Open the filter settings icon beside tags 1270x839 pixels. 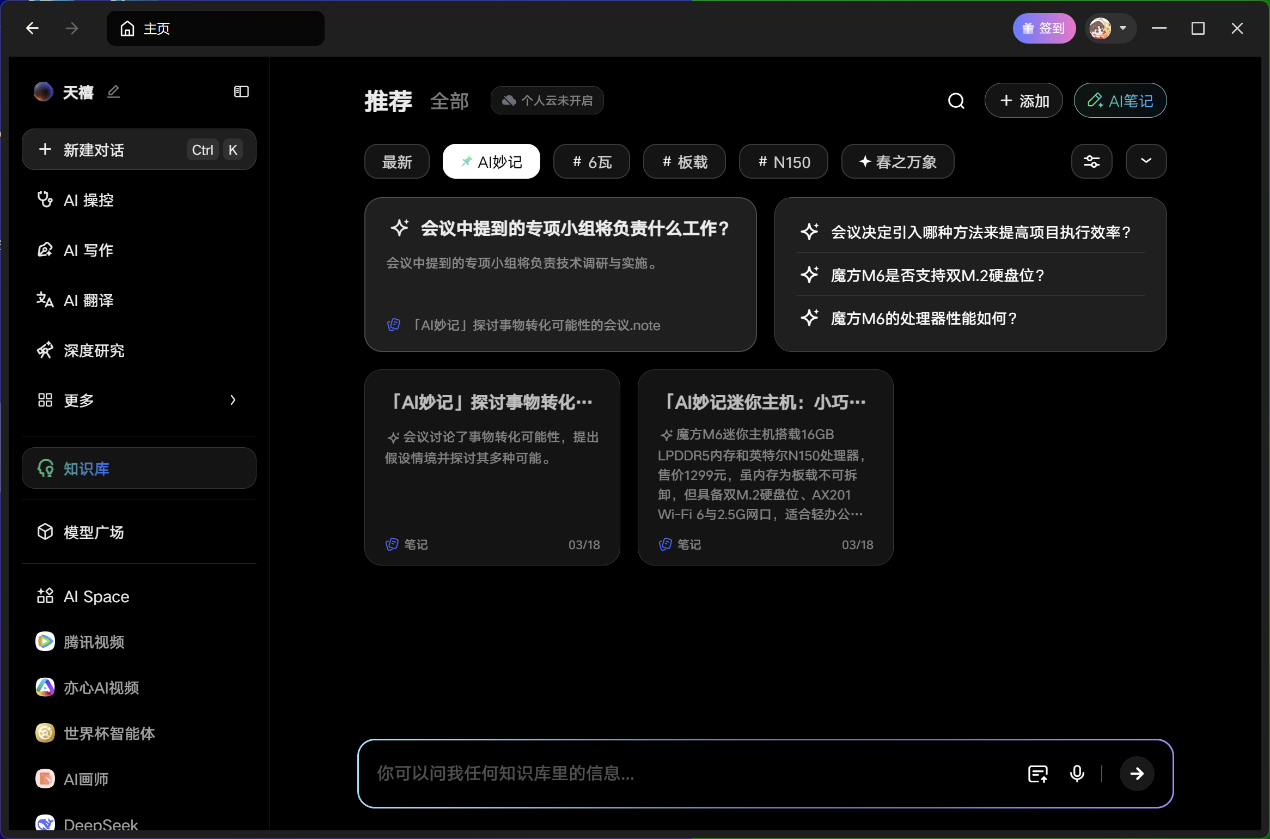tap(1091, 161)
